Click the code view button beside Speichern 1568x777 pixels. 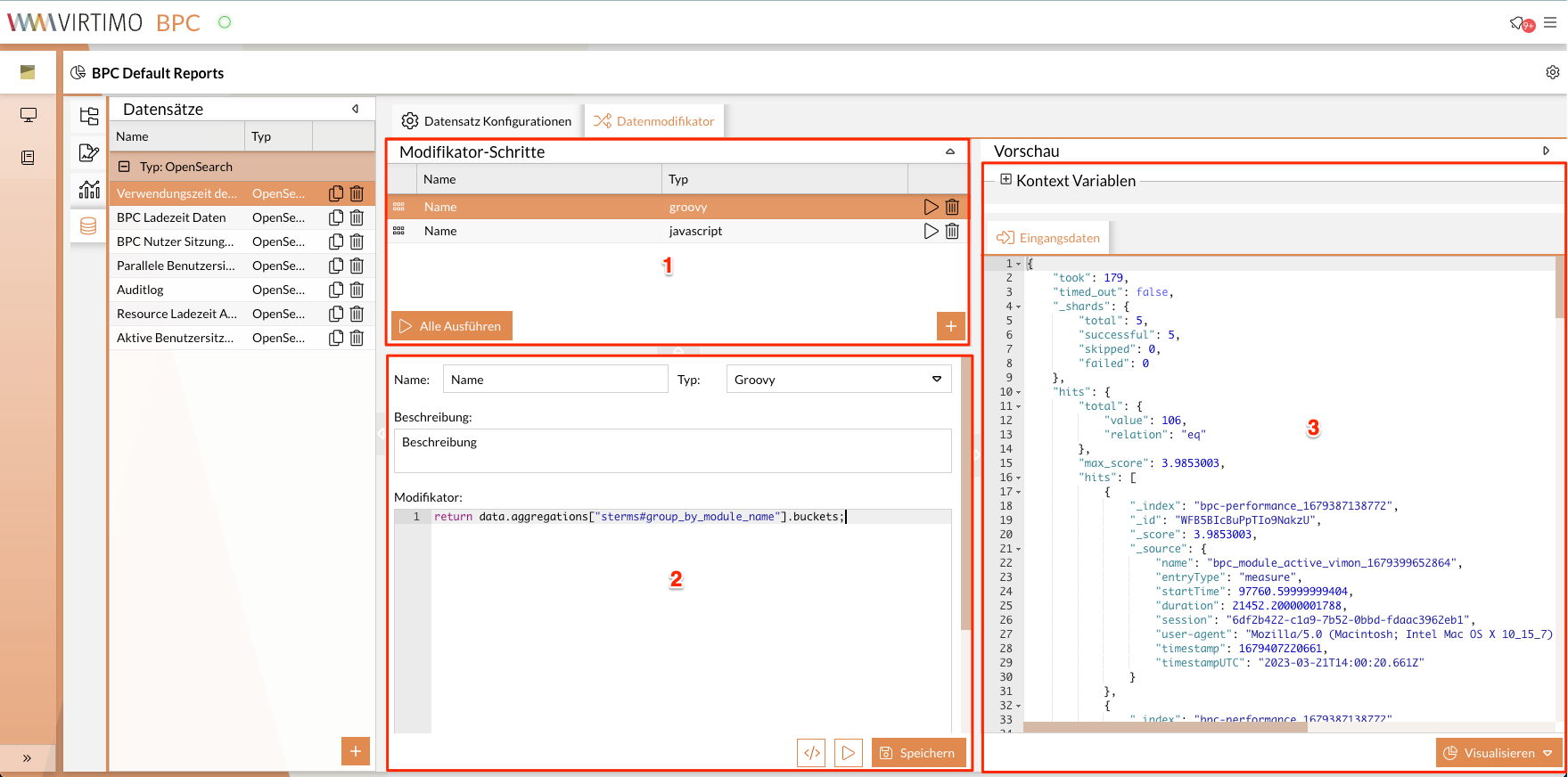click(811, 753)
